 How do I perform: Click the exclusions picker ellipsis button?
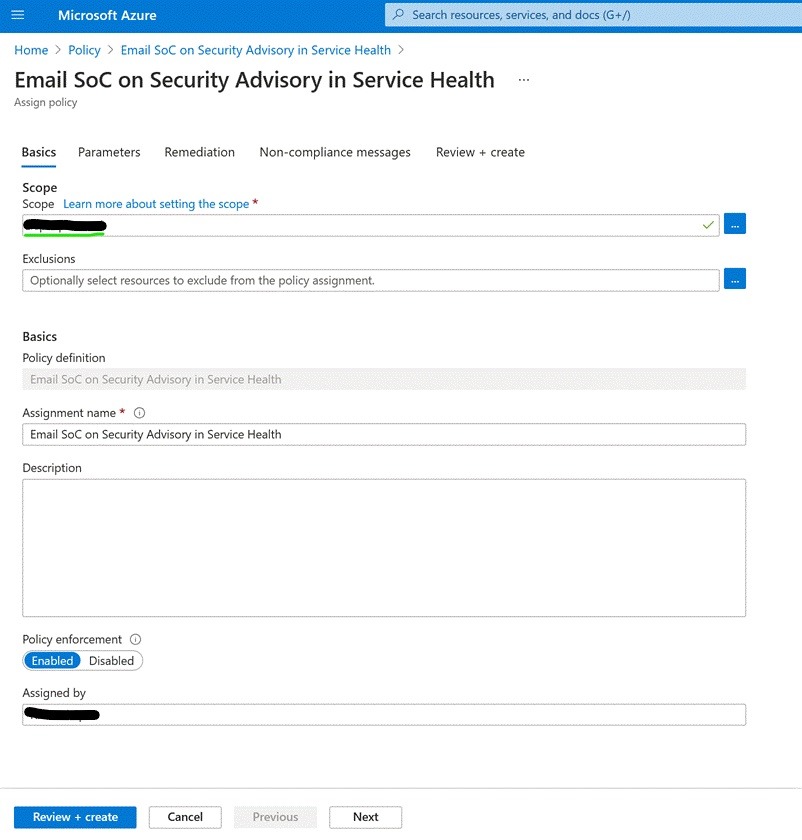click(735, 280)
